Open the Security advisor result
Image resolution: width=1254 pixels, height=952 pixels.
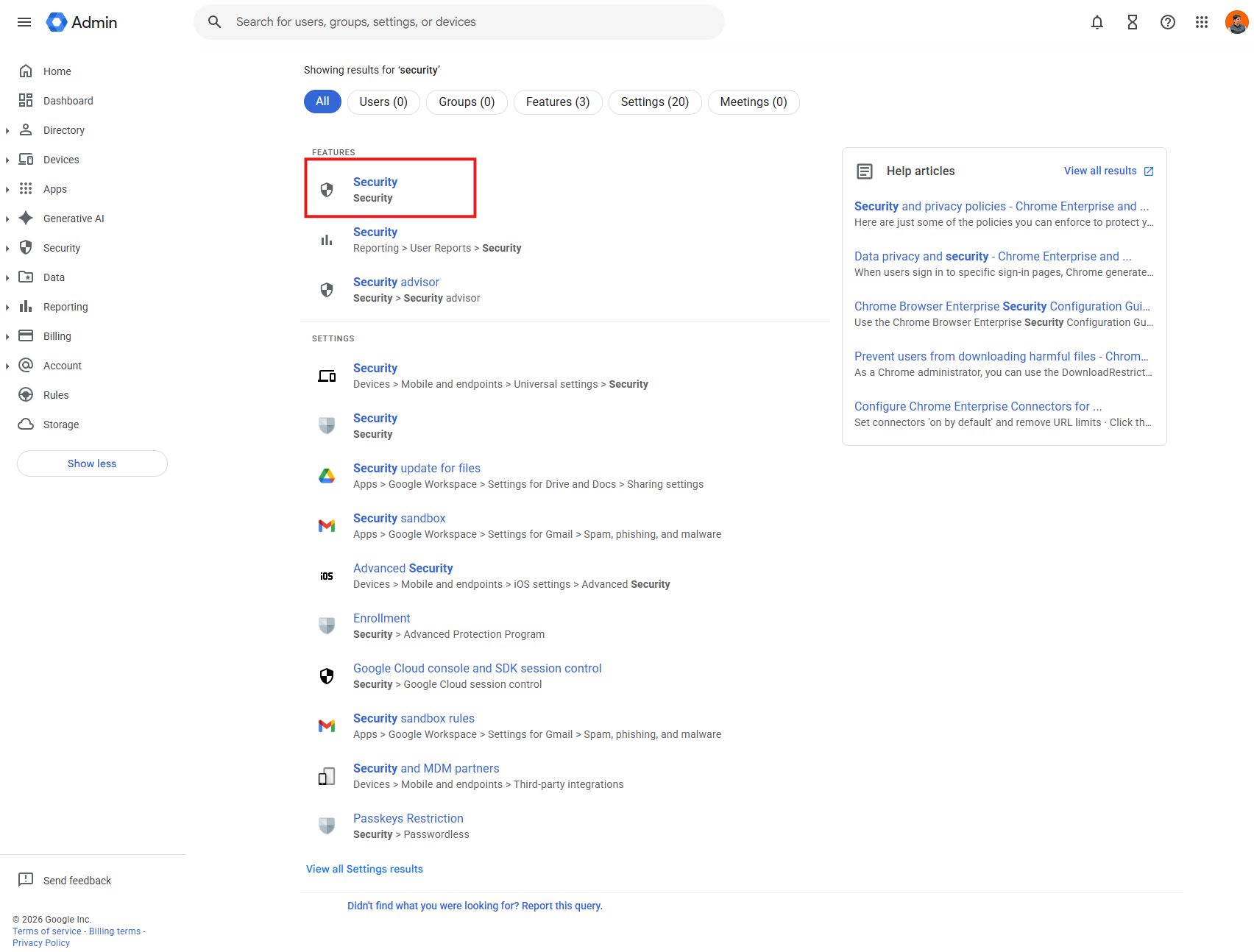(x=396, y=282)
